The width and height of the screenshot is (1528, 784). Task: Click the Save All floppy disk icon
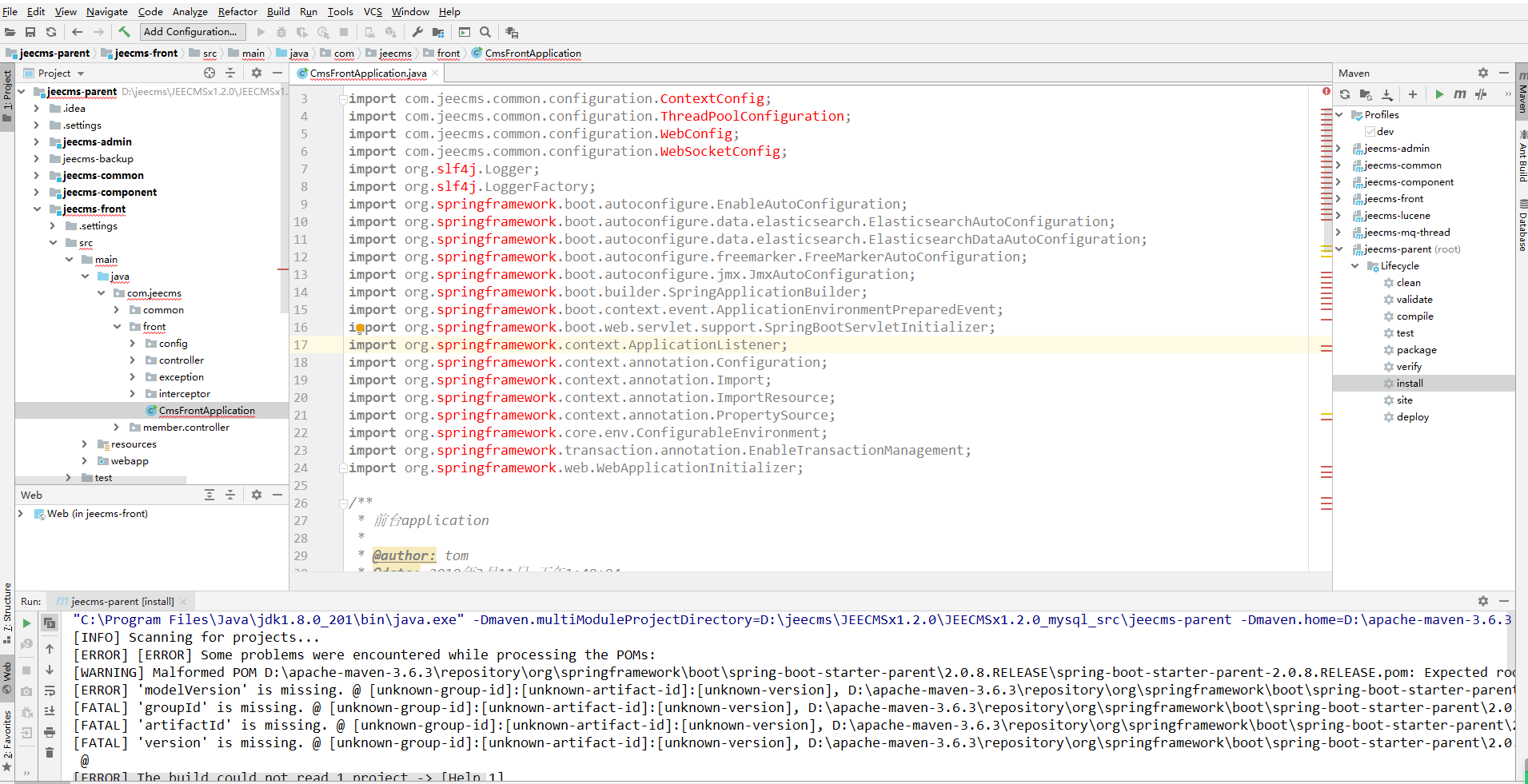point(30,32)
